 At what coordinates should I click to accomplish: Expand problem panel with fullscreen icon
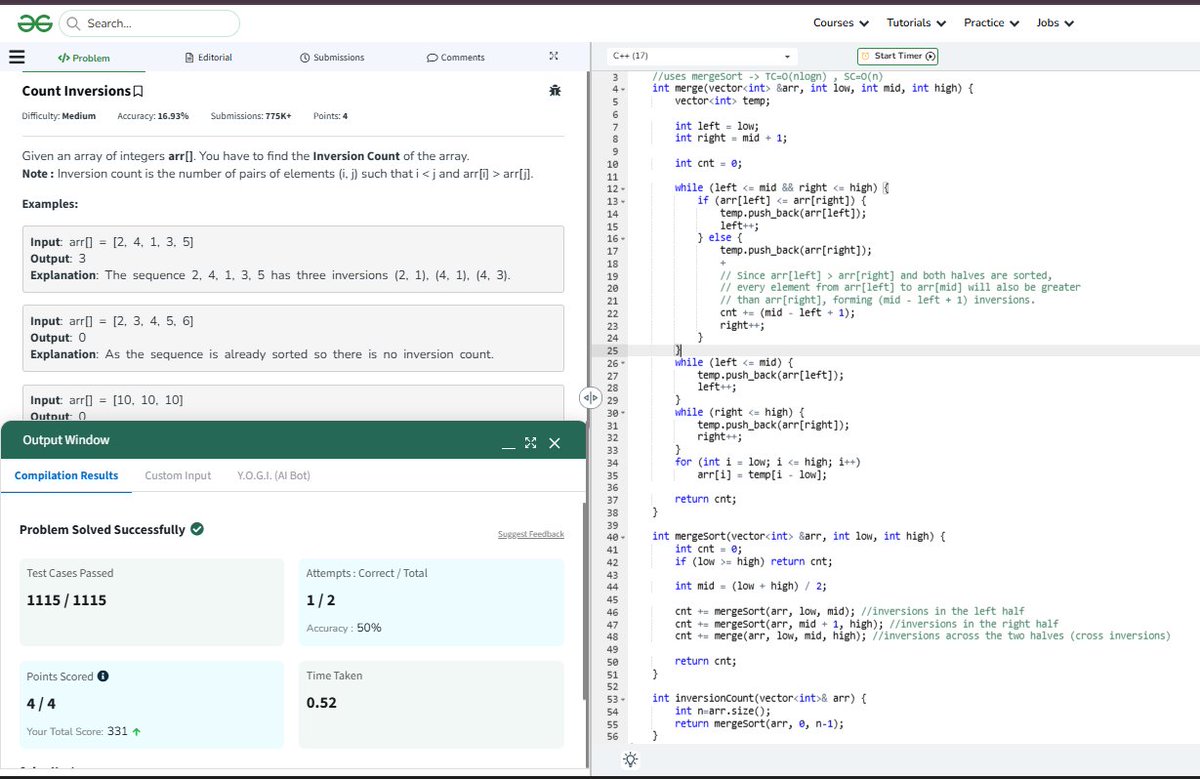553,57
